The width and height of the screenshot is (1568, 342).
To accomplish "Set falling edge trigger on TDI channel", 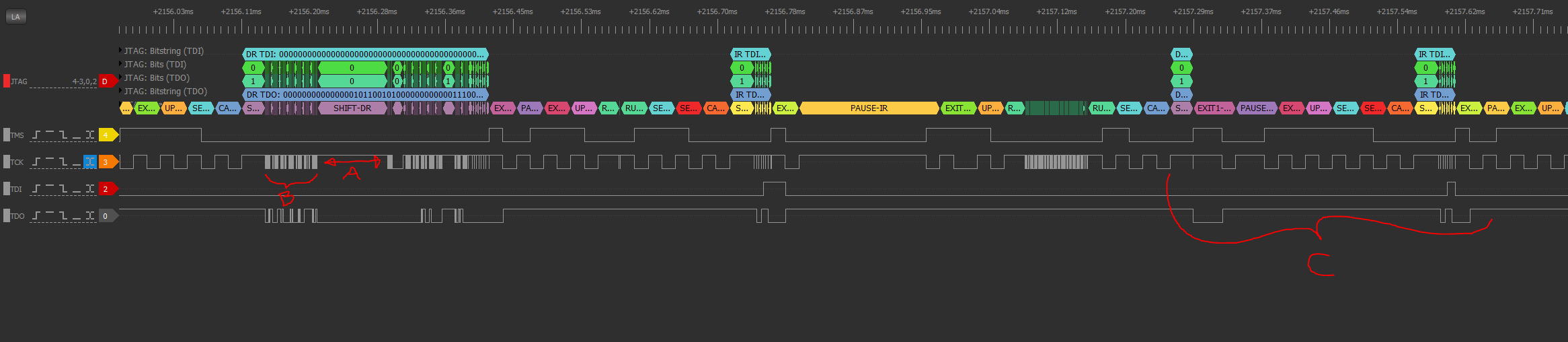I will point(63,189).
